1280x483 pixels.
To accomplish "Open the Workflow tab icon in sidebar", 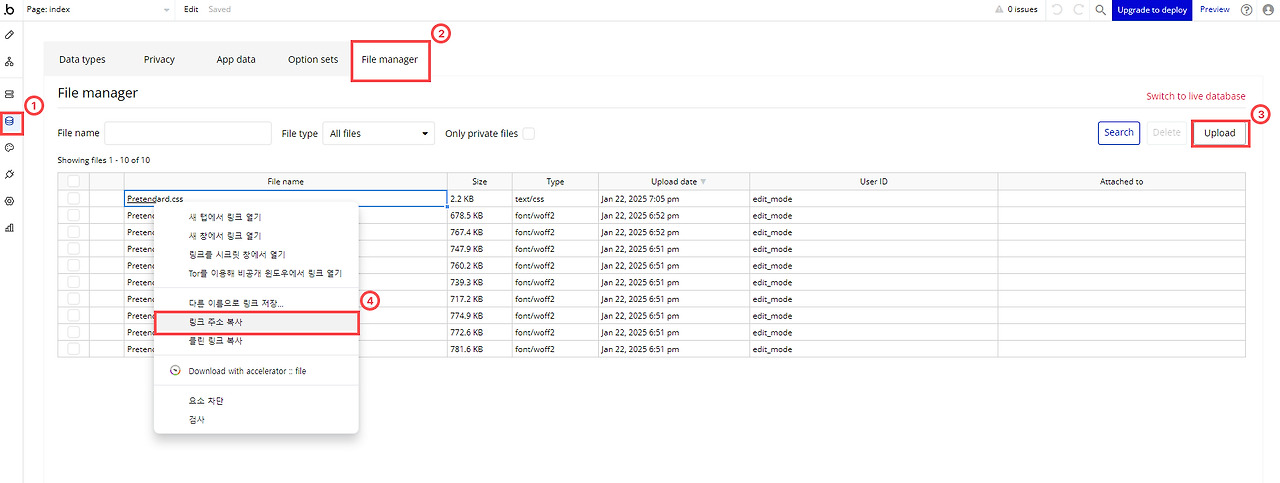I will pyautogui.click(x=10, y=62).
